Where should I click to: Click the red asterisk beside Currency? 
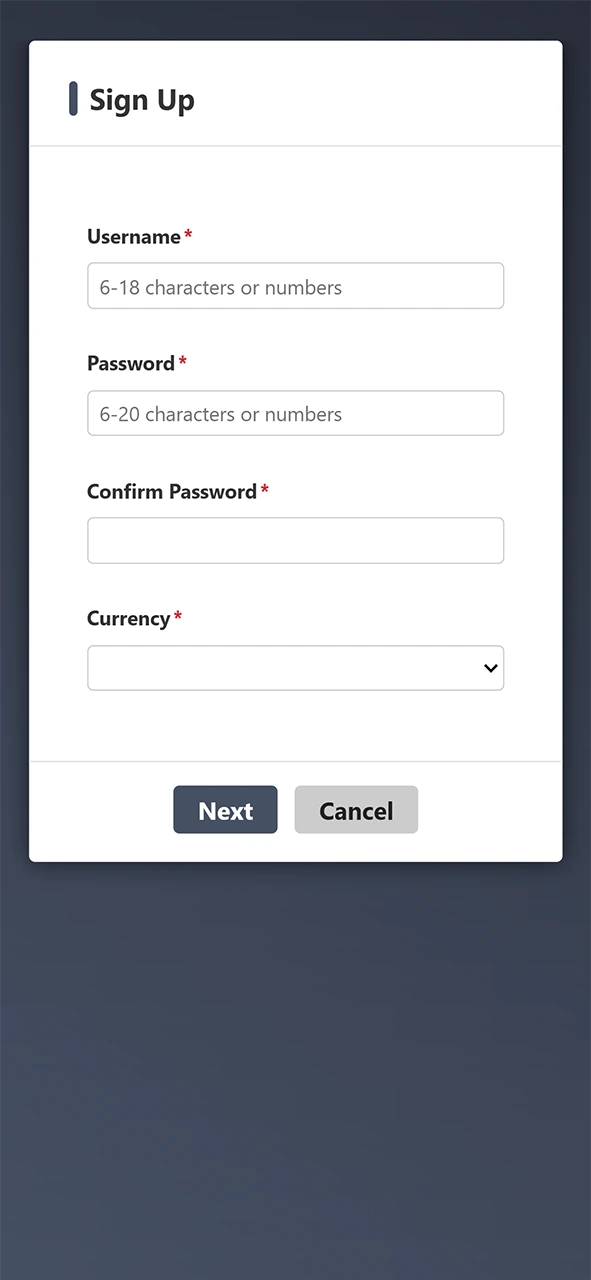[177, 616]
